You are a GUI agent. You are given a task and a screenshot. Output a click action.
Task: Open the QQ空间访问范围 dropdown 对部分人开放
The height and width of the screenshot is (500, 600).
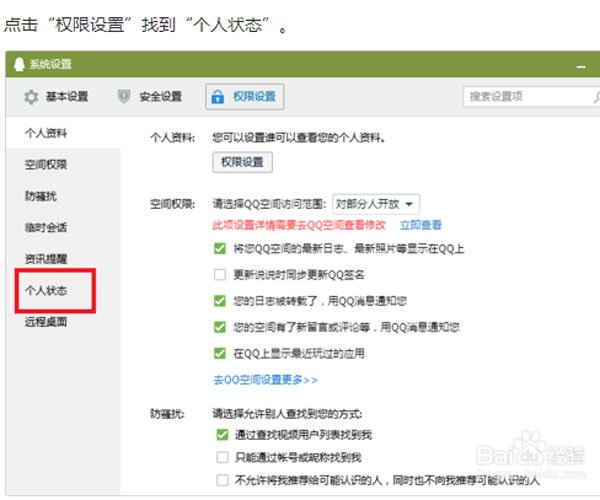pos(376,204)
